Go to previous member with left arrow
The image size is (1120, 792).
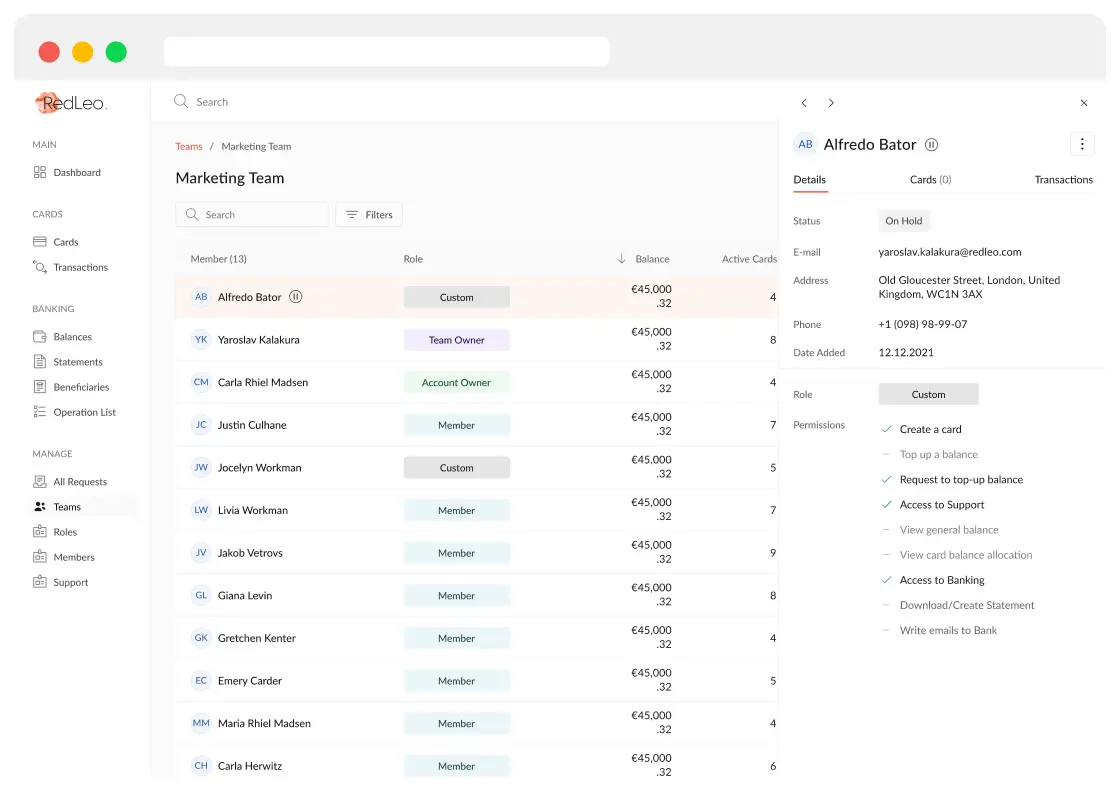point(804,103)
